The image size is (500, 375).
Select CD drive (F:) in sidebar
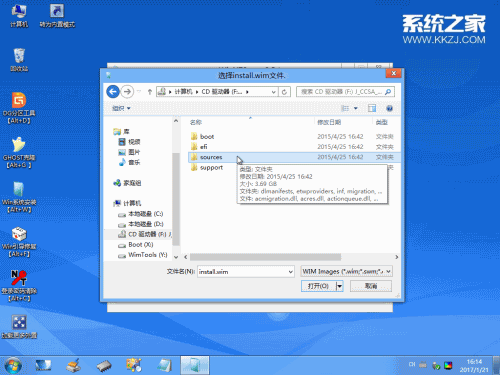pos(145,234)
